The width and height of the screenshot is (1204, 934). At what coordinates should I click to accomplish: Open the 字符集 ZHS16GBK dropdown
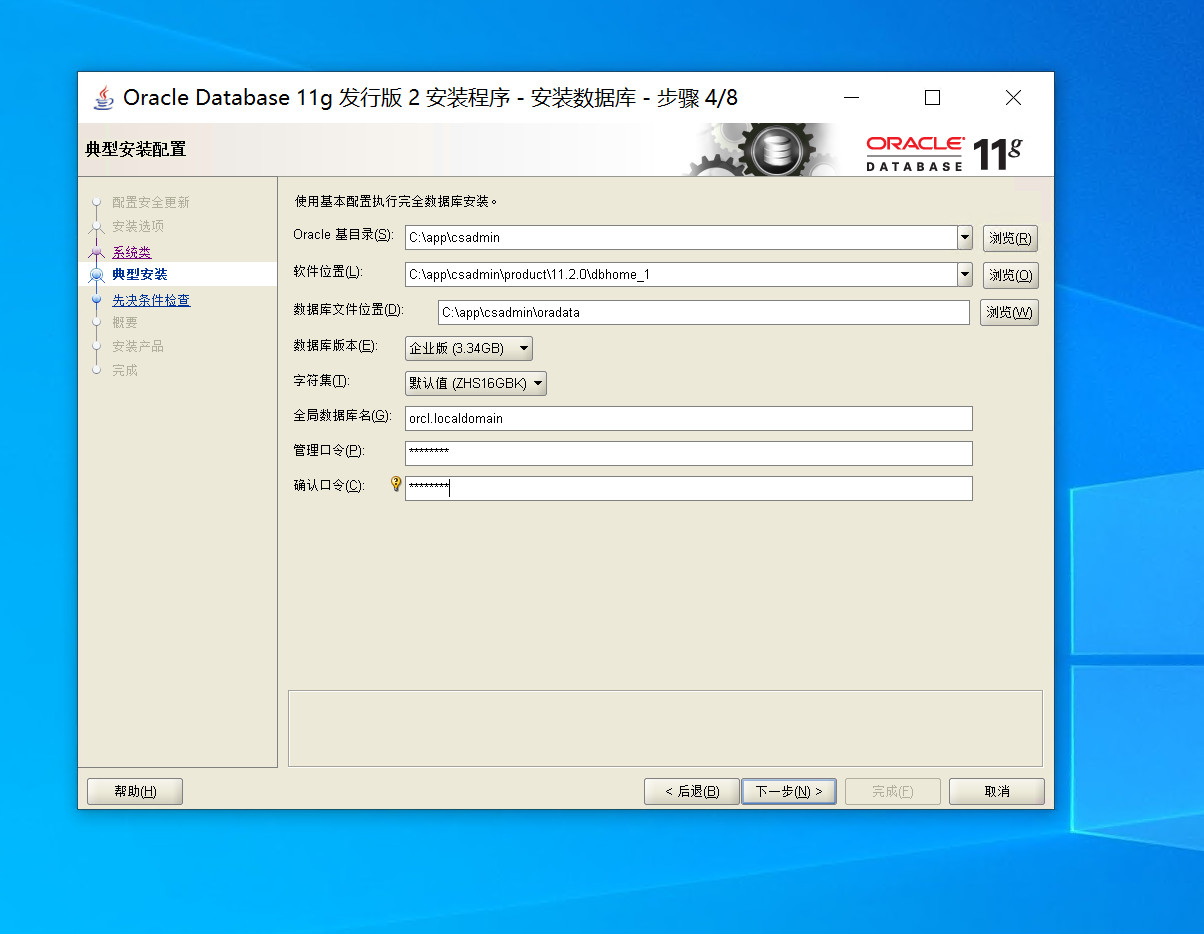point(476,383)
